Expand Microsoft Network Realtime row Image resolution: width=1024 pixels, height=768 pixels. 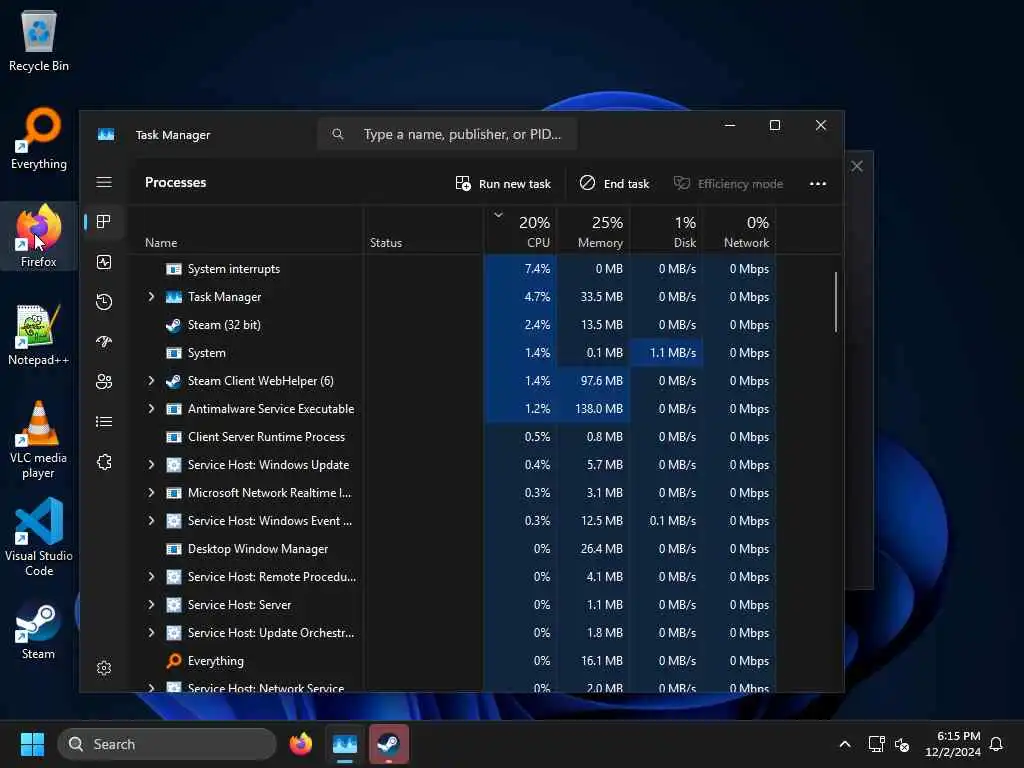[x=152, y=493]
